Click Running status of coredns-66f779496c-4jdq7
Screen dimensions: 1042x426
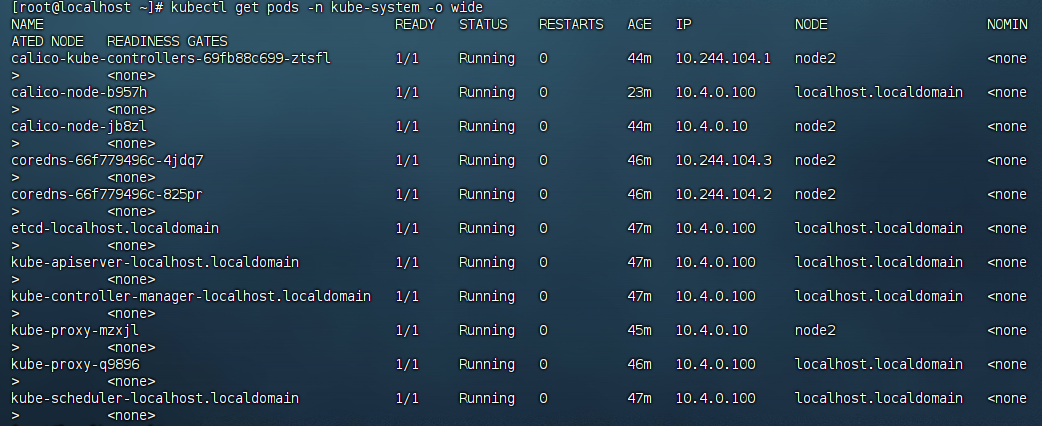click(486, 160)
